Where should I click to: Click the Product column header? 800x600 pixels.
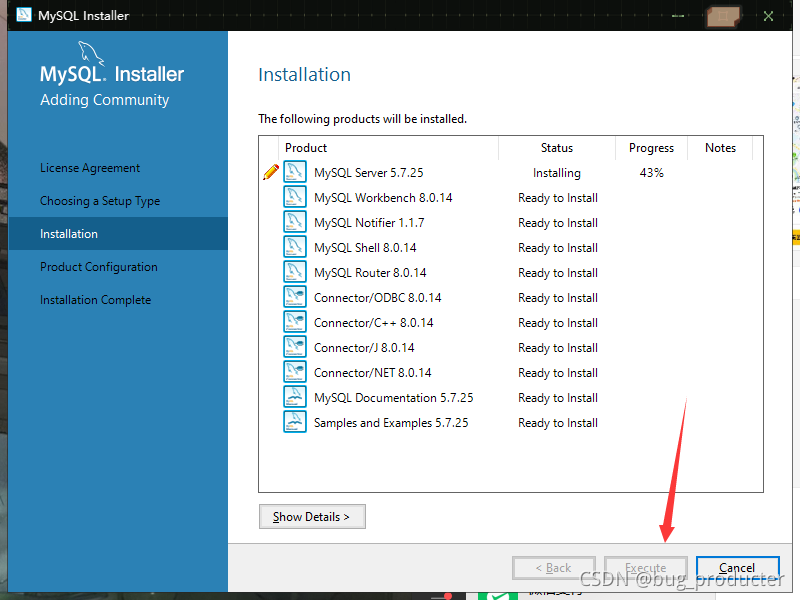click(388, 148)
